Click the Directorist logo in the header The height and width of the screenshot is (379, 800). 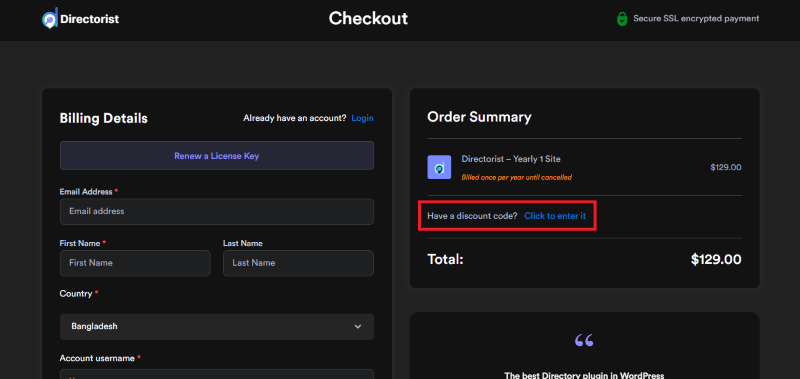pos(81,19)
